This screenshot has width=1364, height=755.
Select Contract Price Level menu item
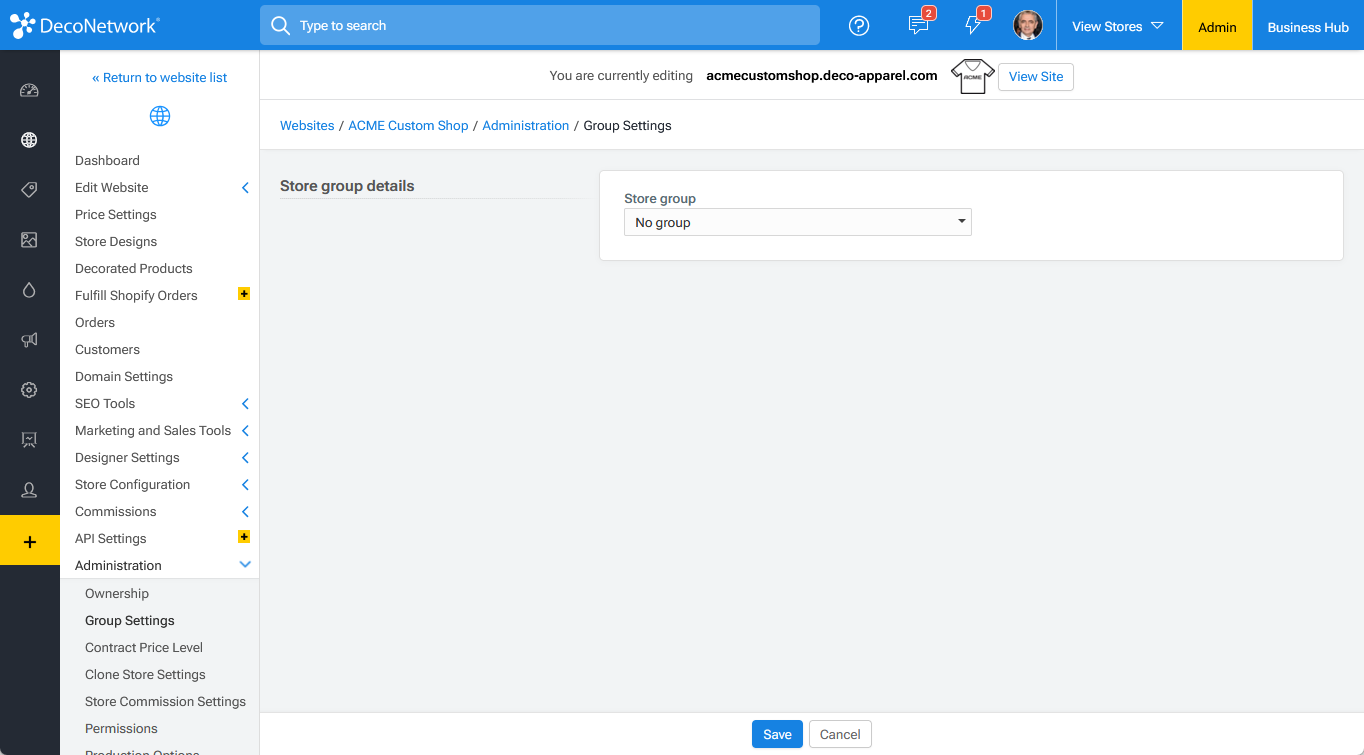click(144, 648)
